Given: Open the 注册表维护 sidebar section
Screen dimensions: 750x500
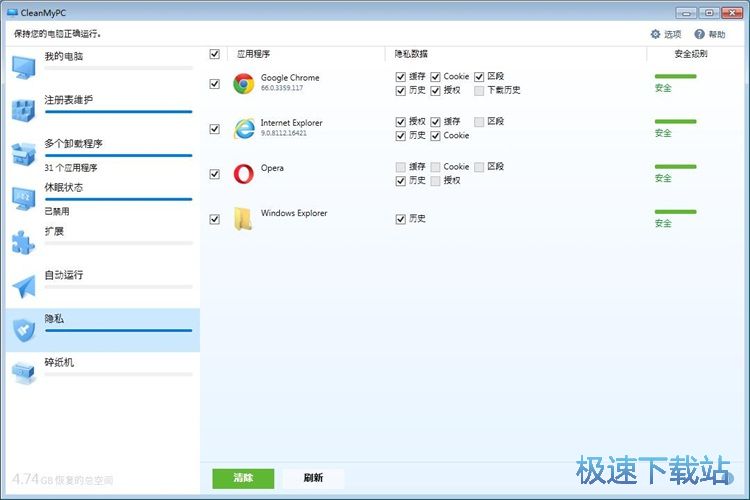Looking at the screenshot, I should (x=103, y=111).
